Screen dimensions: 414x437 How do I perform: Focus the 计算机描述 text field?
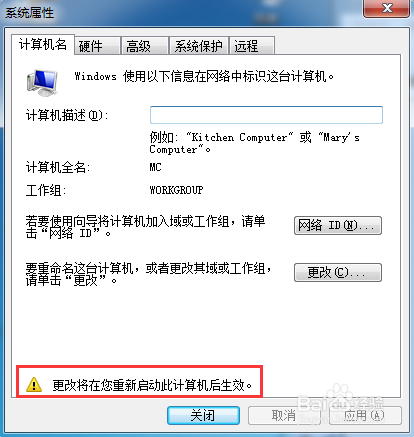(x=266, y=115)
